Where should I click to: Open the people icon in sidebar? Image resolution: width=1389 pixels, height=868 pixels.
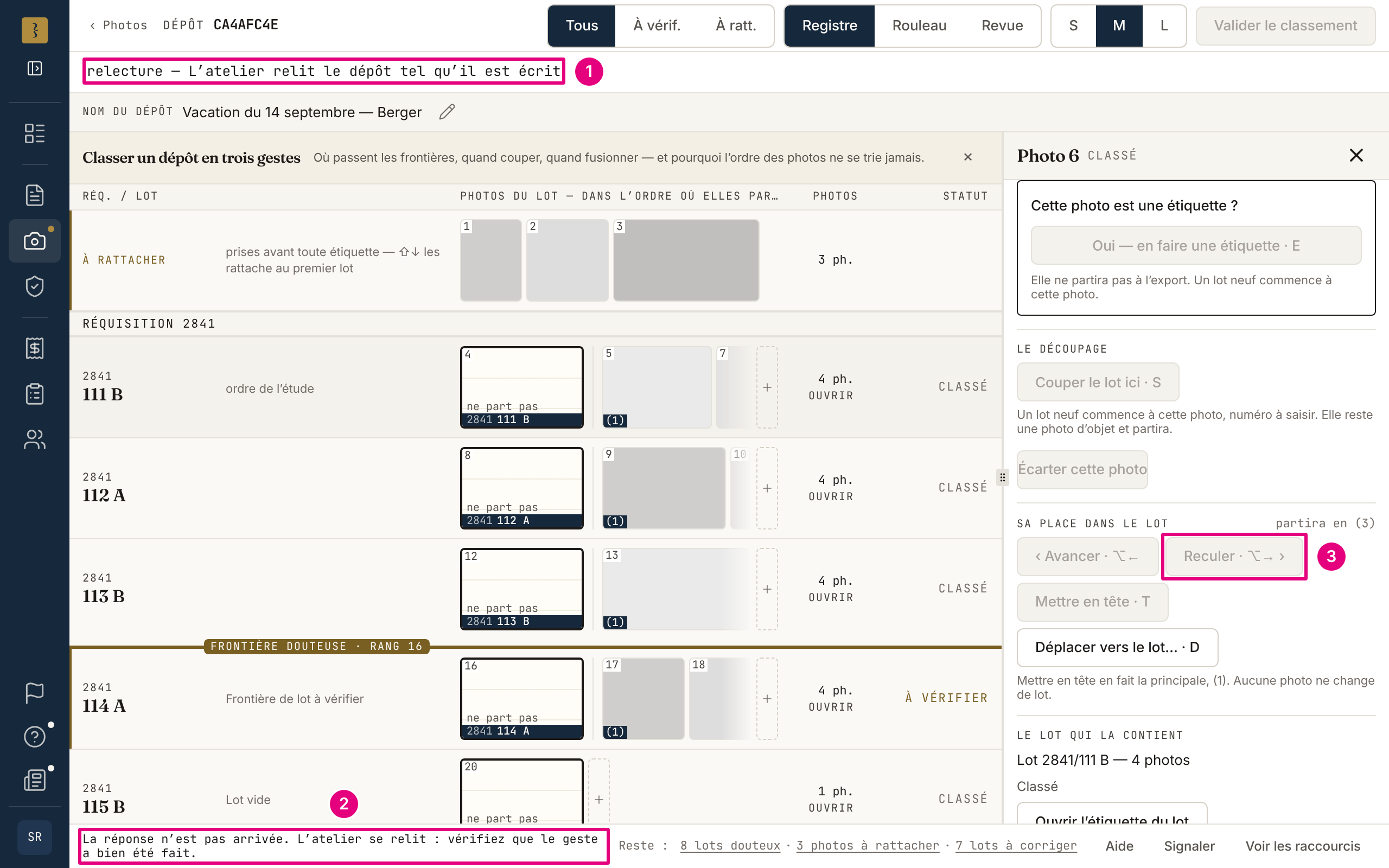pos(34,439)
